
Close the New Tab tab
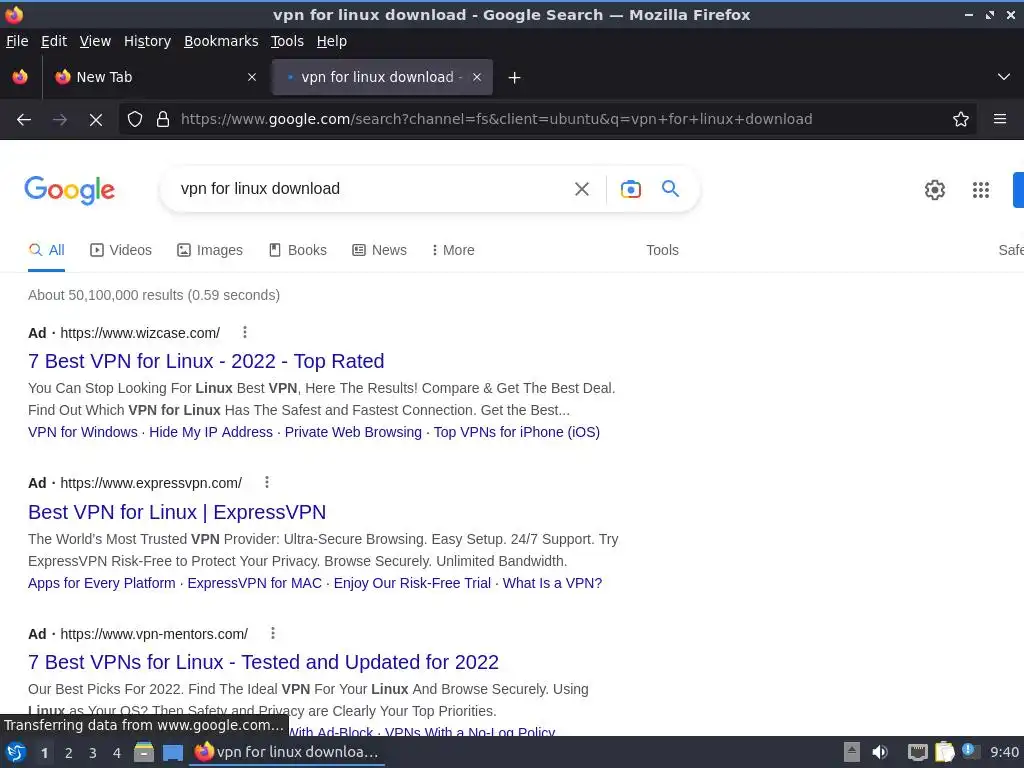pyautogui.click(x=251, y=77)
